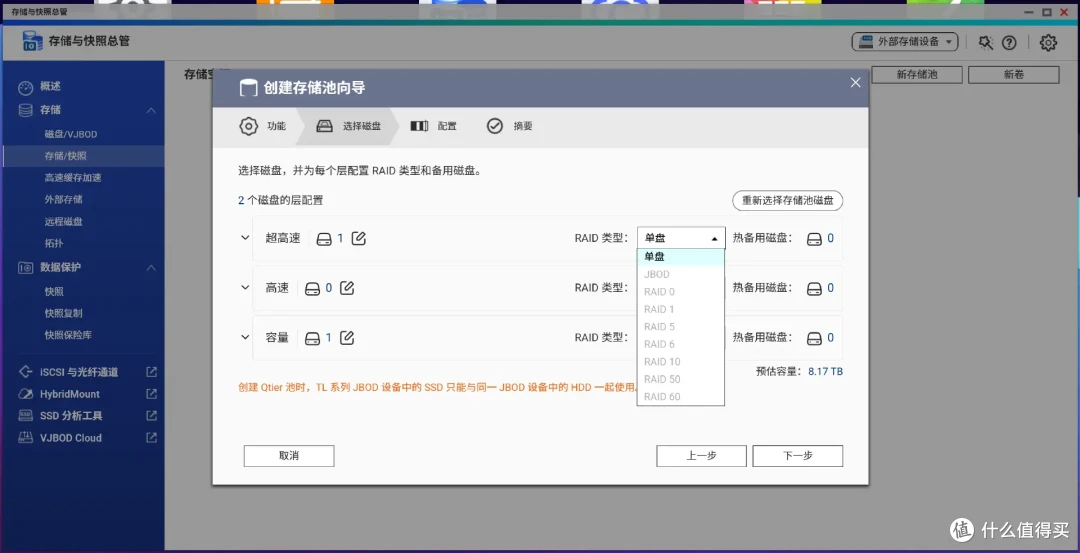The height and width of the screenshot is (553, 1080).
Task: Go to the 功能 wizard step
Action: coord(262,126)
